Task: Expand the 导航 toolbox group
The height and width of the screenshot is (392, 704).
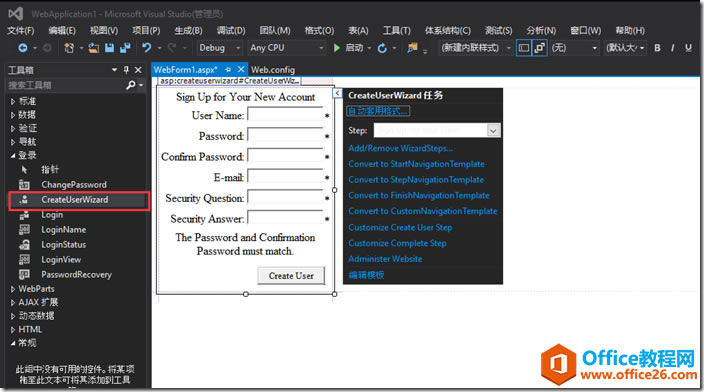Action: click(13, 142)
